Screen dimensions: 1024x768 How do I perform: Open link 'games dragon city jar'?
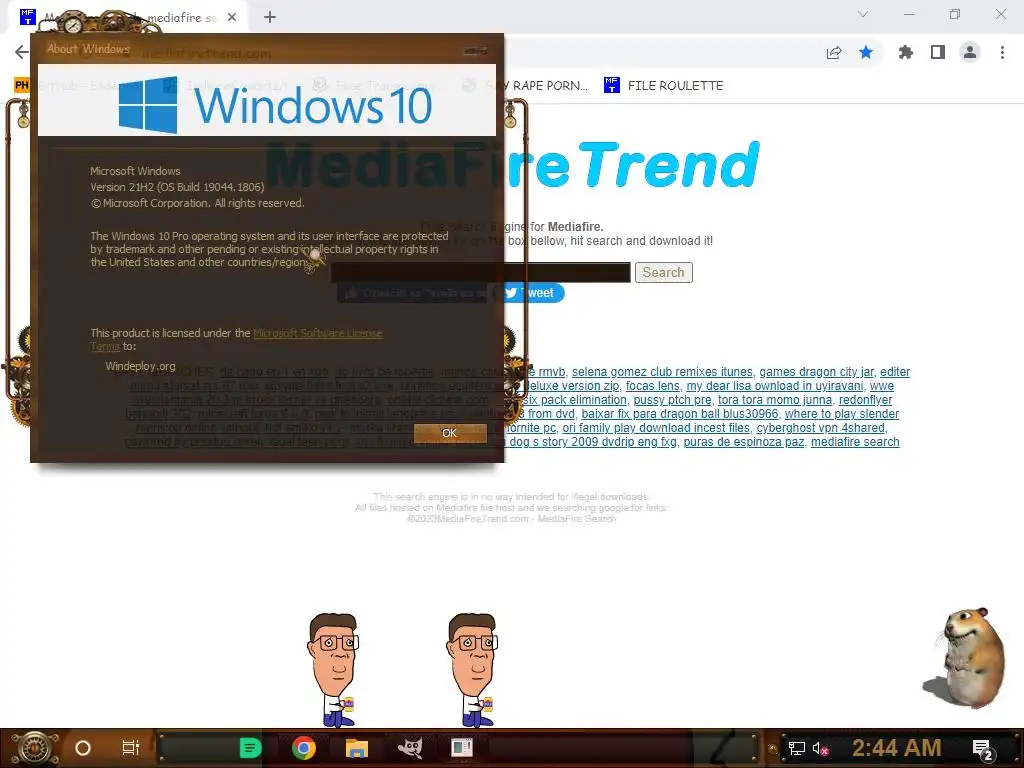pyautogui.click(x=816, y=372)
